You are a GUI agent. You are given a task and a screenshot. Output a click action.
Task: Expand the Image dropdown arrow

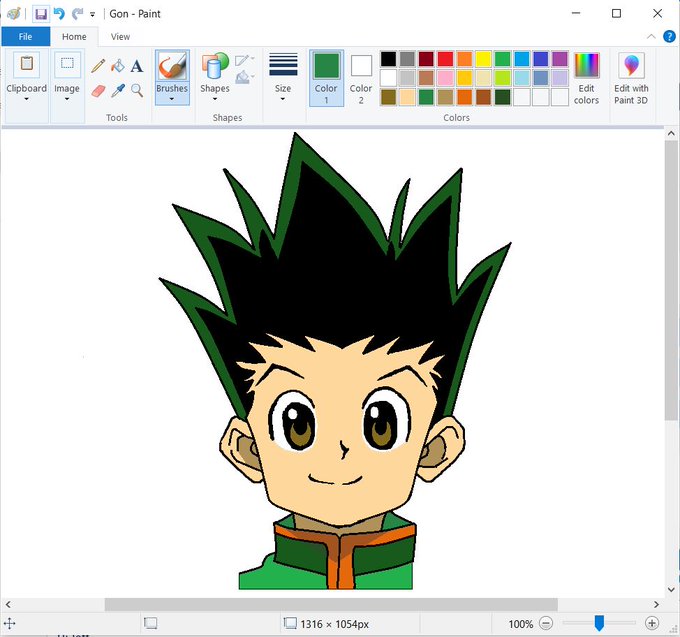point(67,99)
